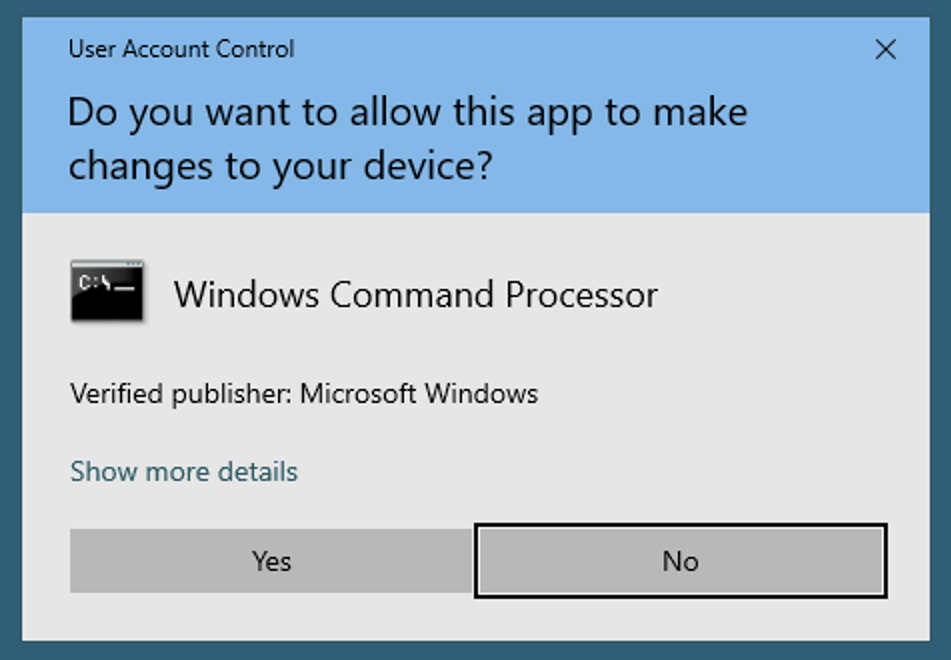Decline the prompt with the No button

click(680, 561)
